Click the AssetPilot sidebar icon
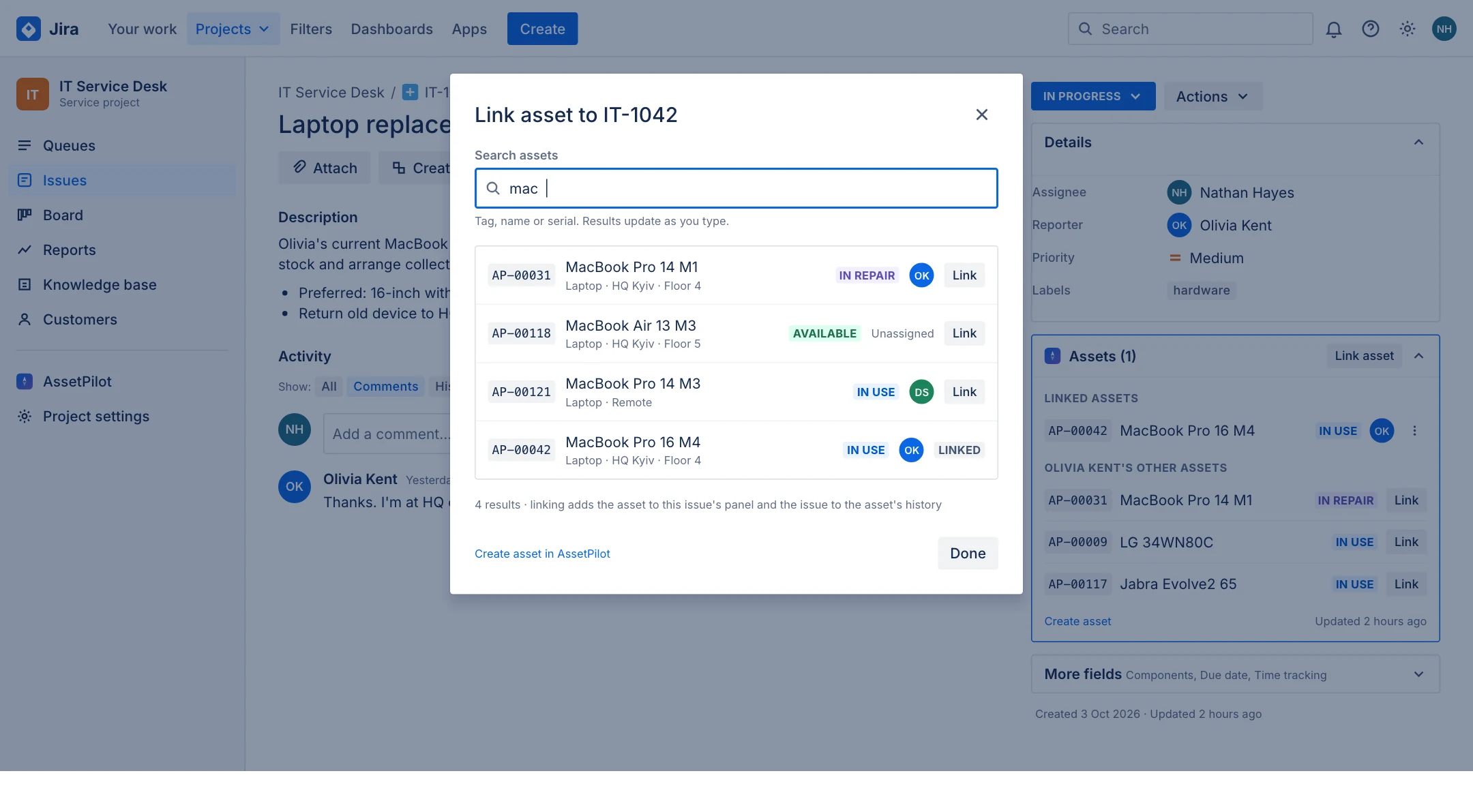 [25, 381]
